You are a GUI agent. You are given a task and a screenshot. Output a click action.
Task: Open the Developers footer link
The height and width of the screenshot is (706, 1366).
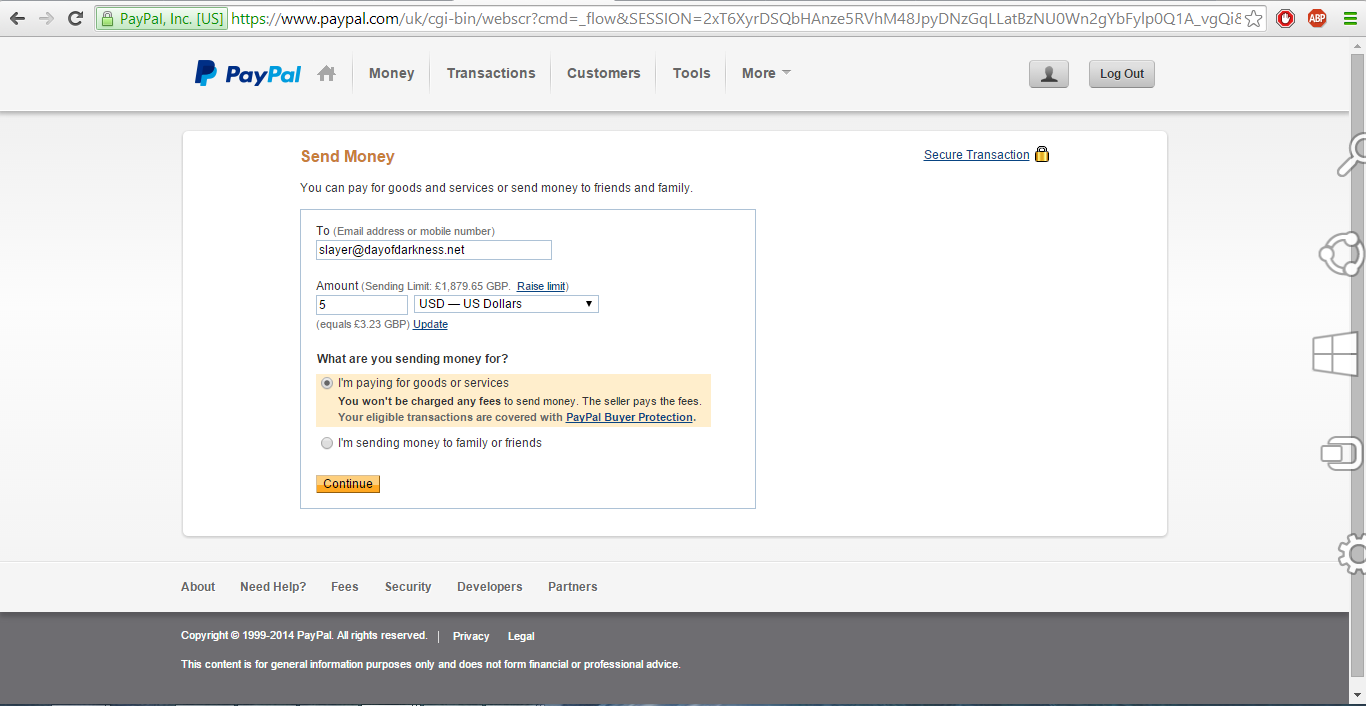click(490, 587)
